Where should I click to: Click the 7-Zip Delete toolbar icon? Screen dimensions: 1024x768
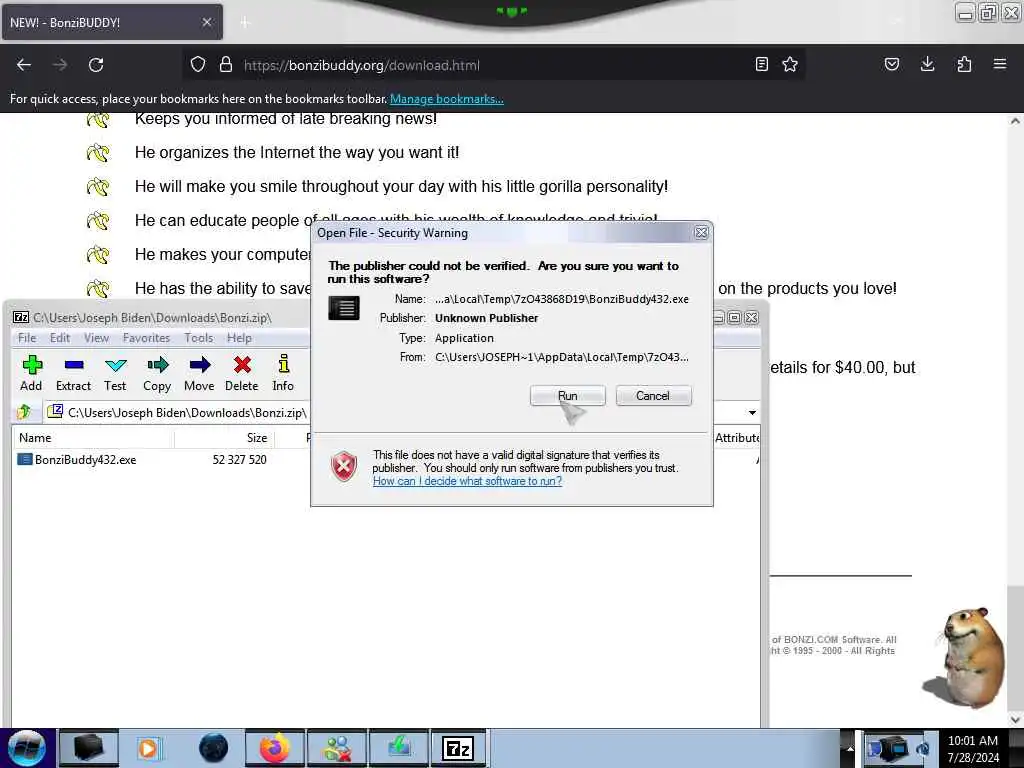(242, 374)
